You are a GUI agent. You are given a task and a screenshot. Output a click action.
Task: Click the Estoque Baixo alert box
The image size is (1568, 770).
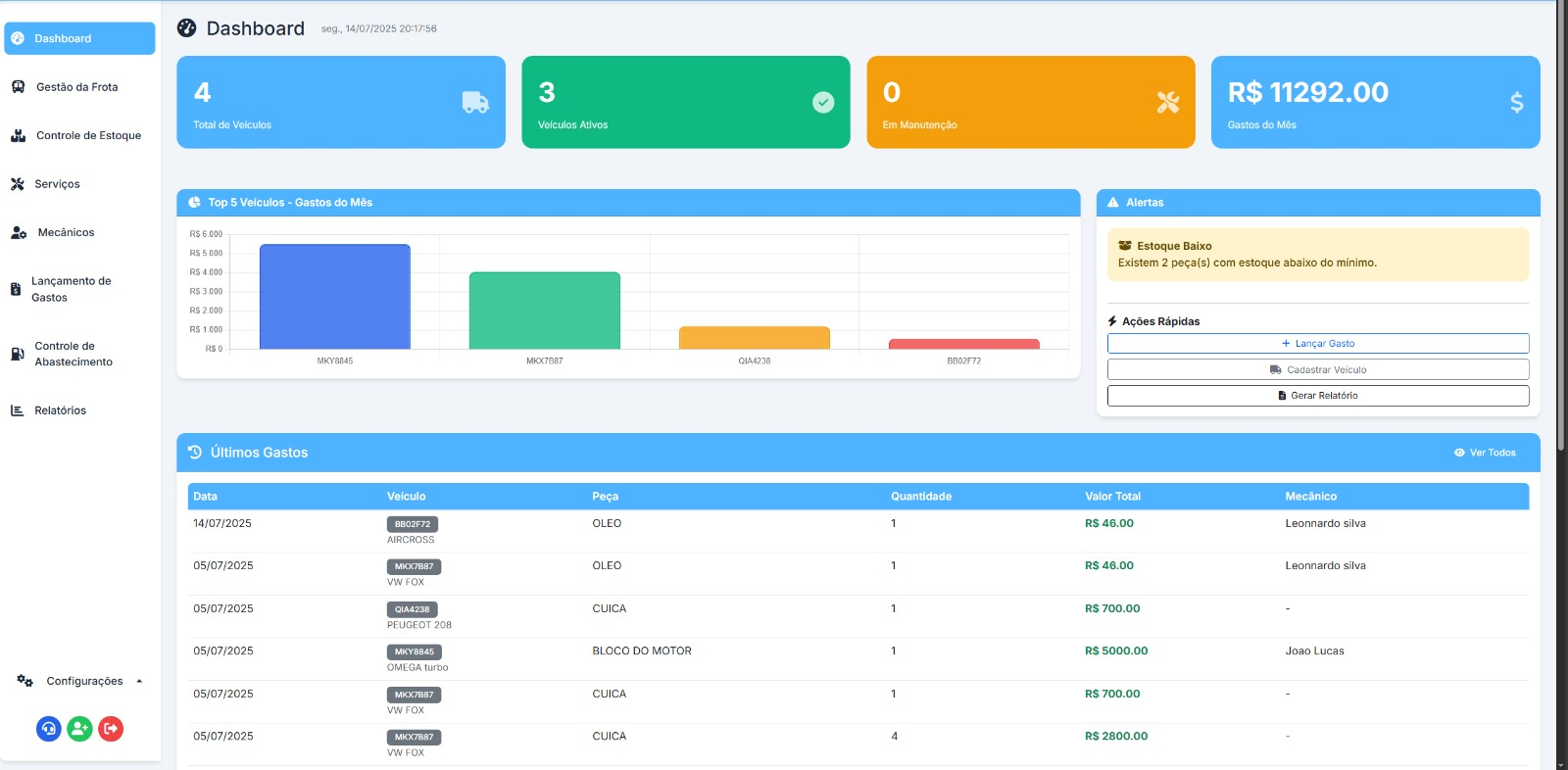(x=1318, y=255)
